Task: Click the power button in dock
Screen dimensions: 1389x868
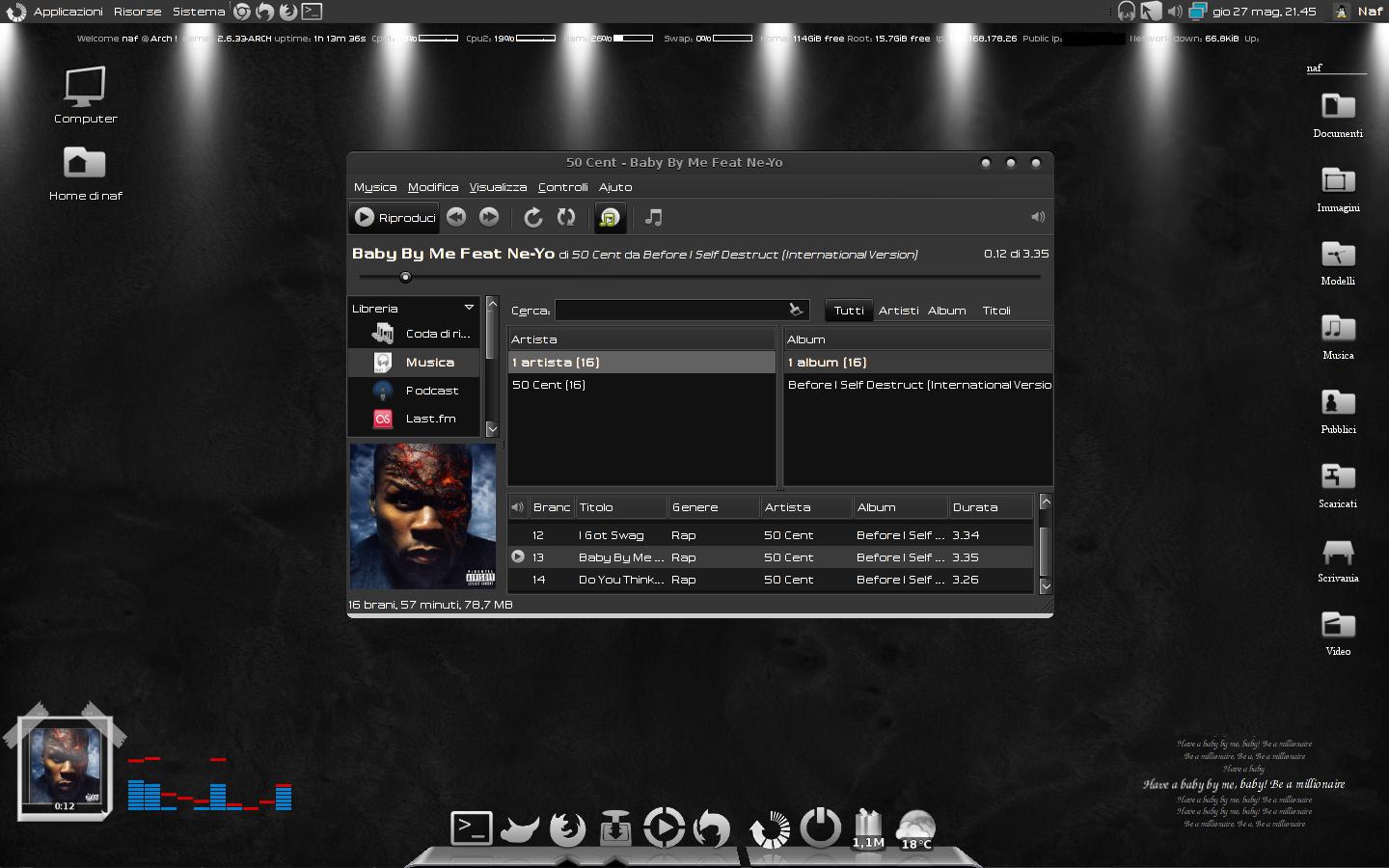Action: (820, 827)
